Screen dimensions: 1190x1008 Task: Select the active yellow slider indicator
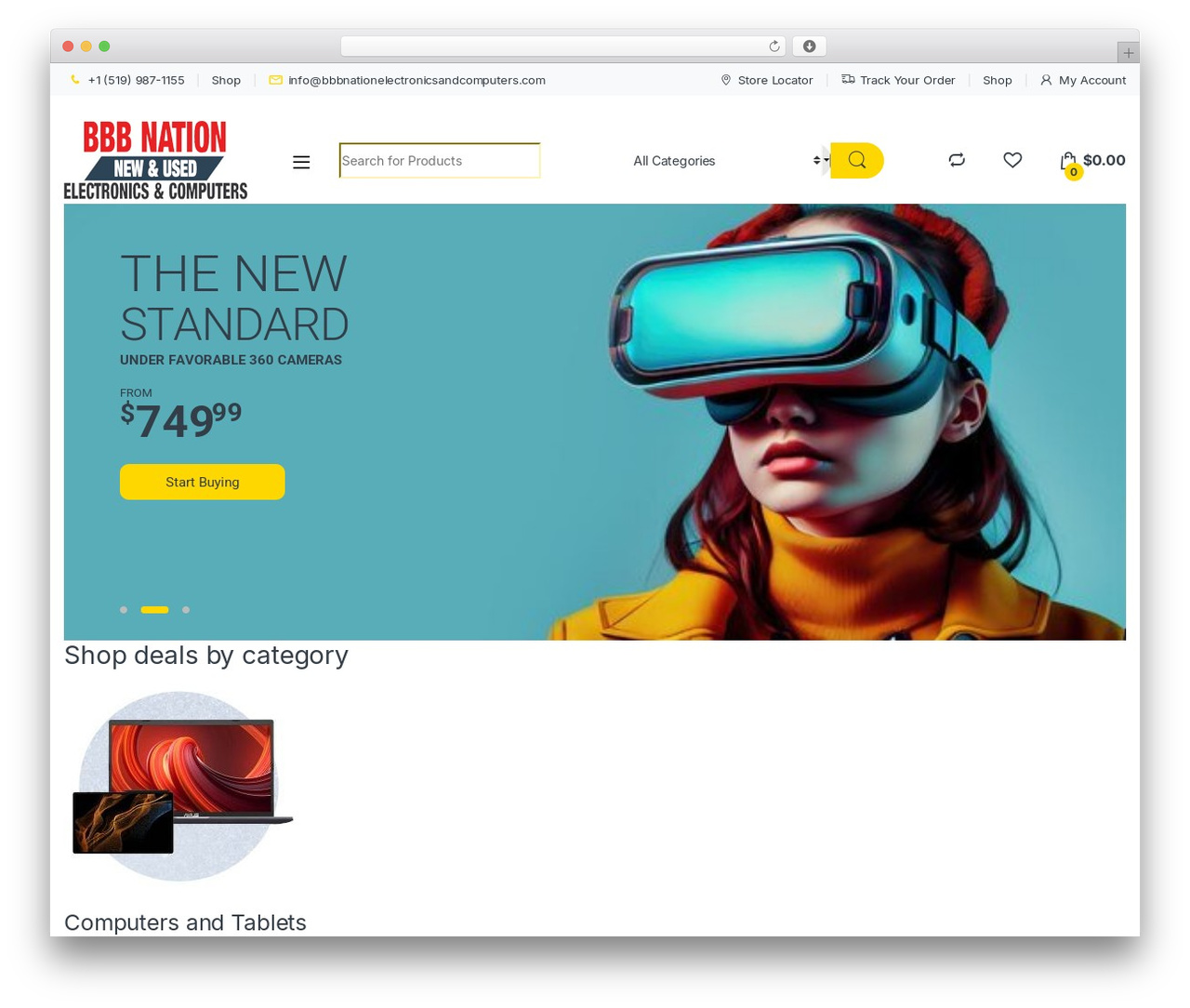[154, 610]
